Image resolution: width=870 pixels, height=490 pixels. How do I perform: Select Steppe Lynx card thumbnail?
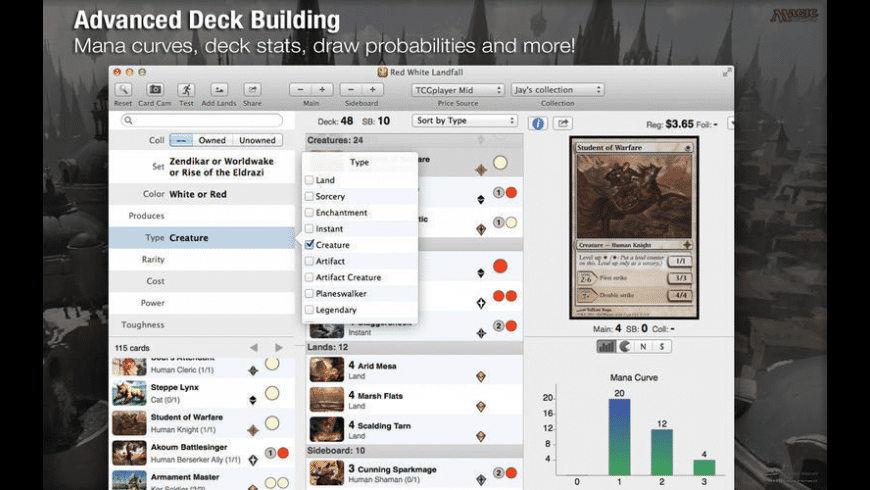(129, 393)
